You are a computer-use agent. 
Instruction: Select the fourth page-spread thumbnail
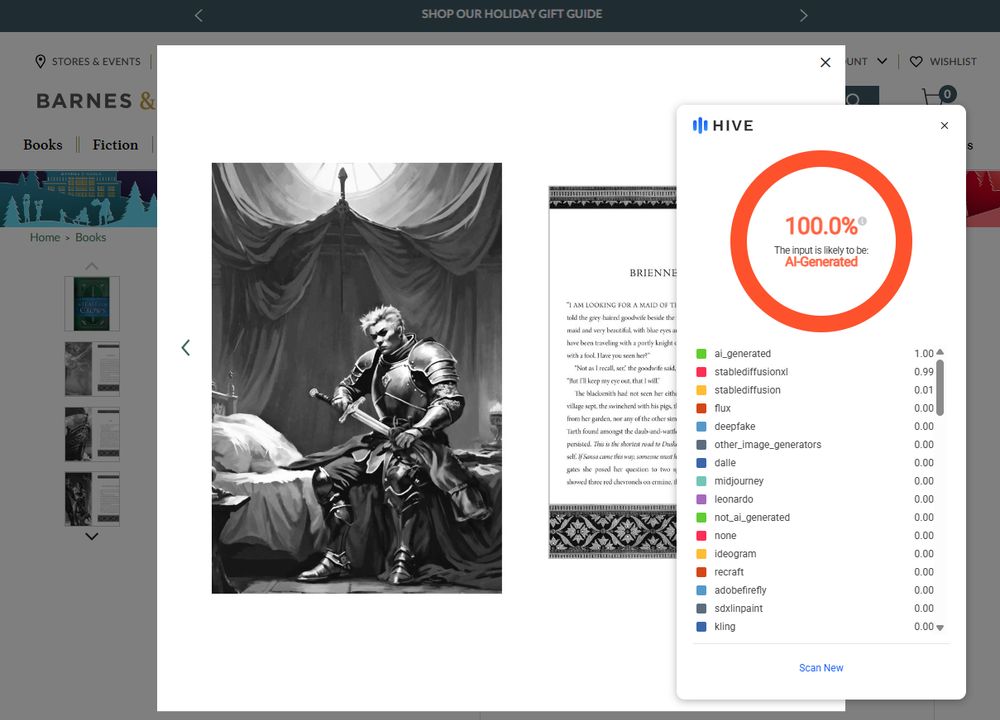[x=92, y=499]
